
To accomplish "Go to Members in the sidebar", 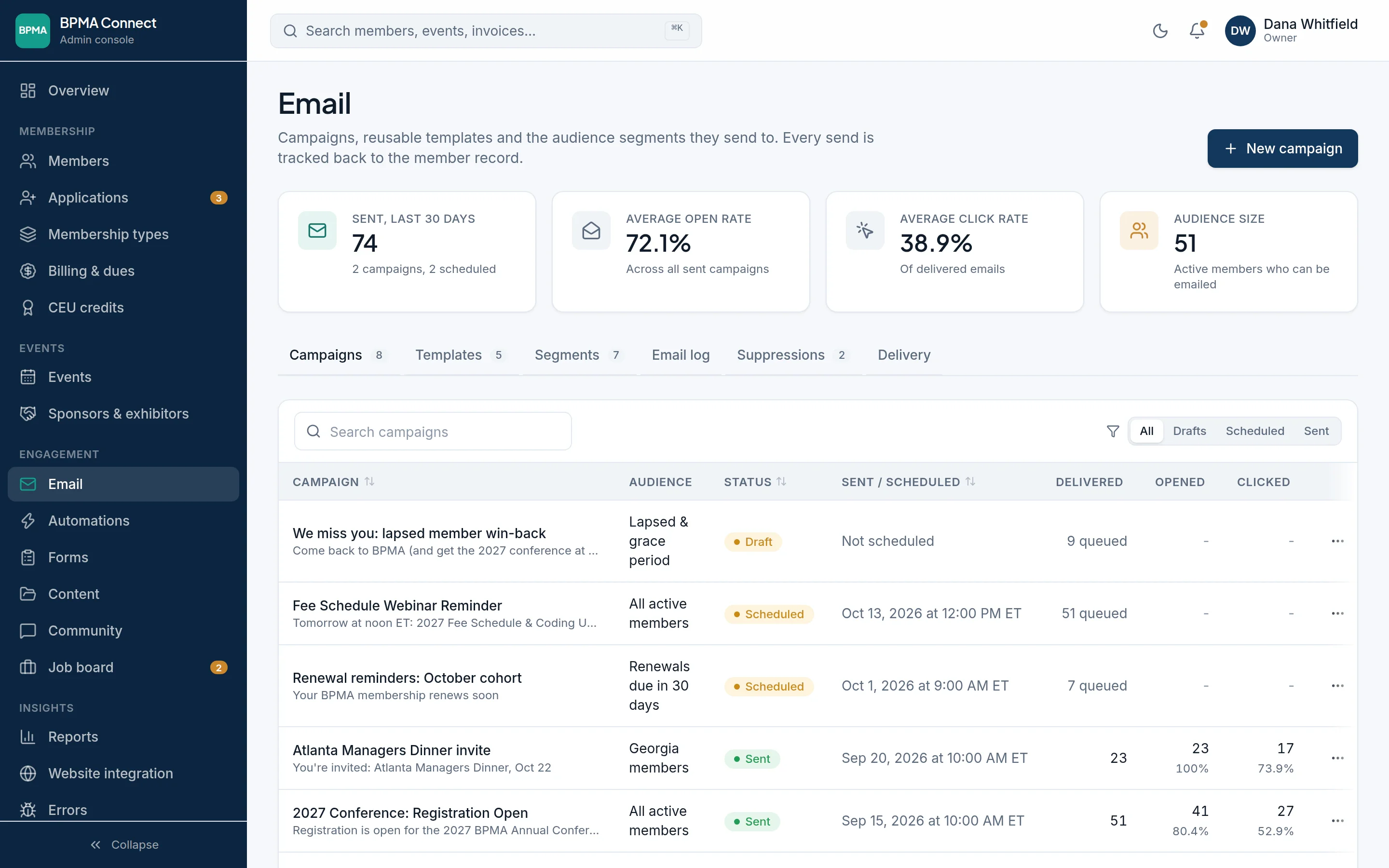I will (123, 161).
